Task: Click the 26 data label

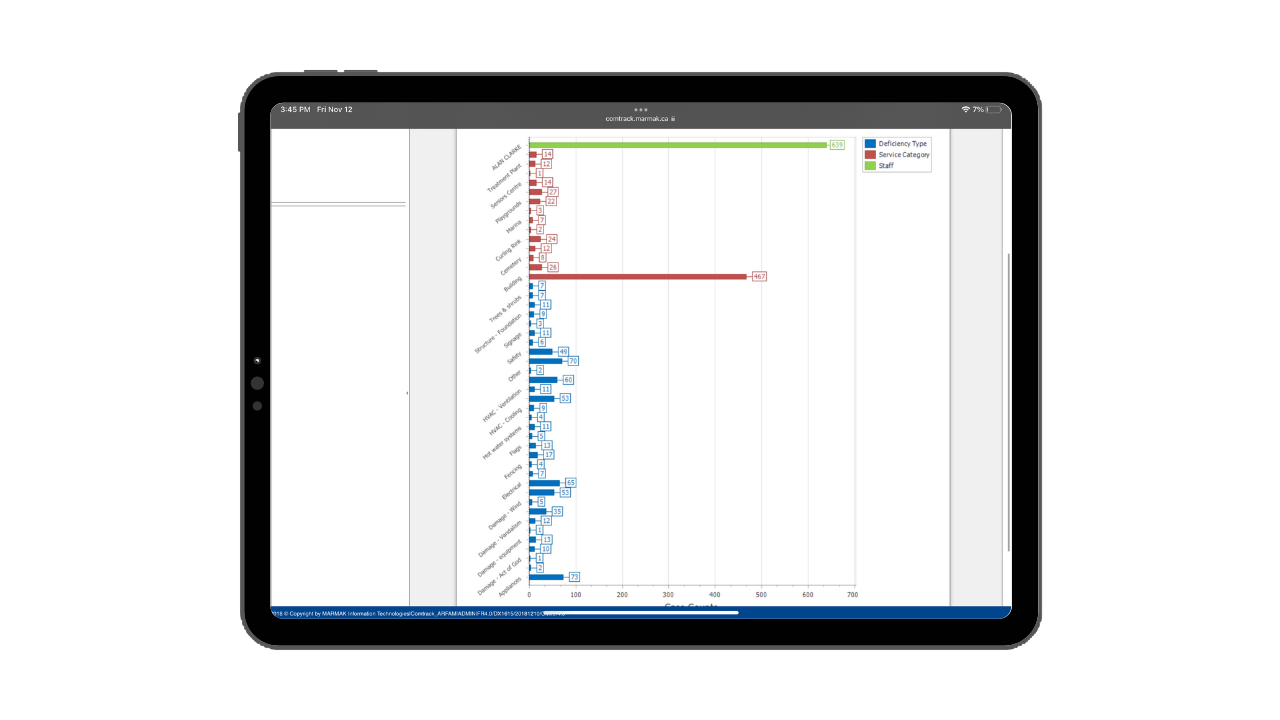Action: coord(553,267)
